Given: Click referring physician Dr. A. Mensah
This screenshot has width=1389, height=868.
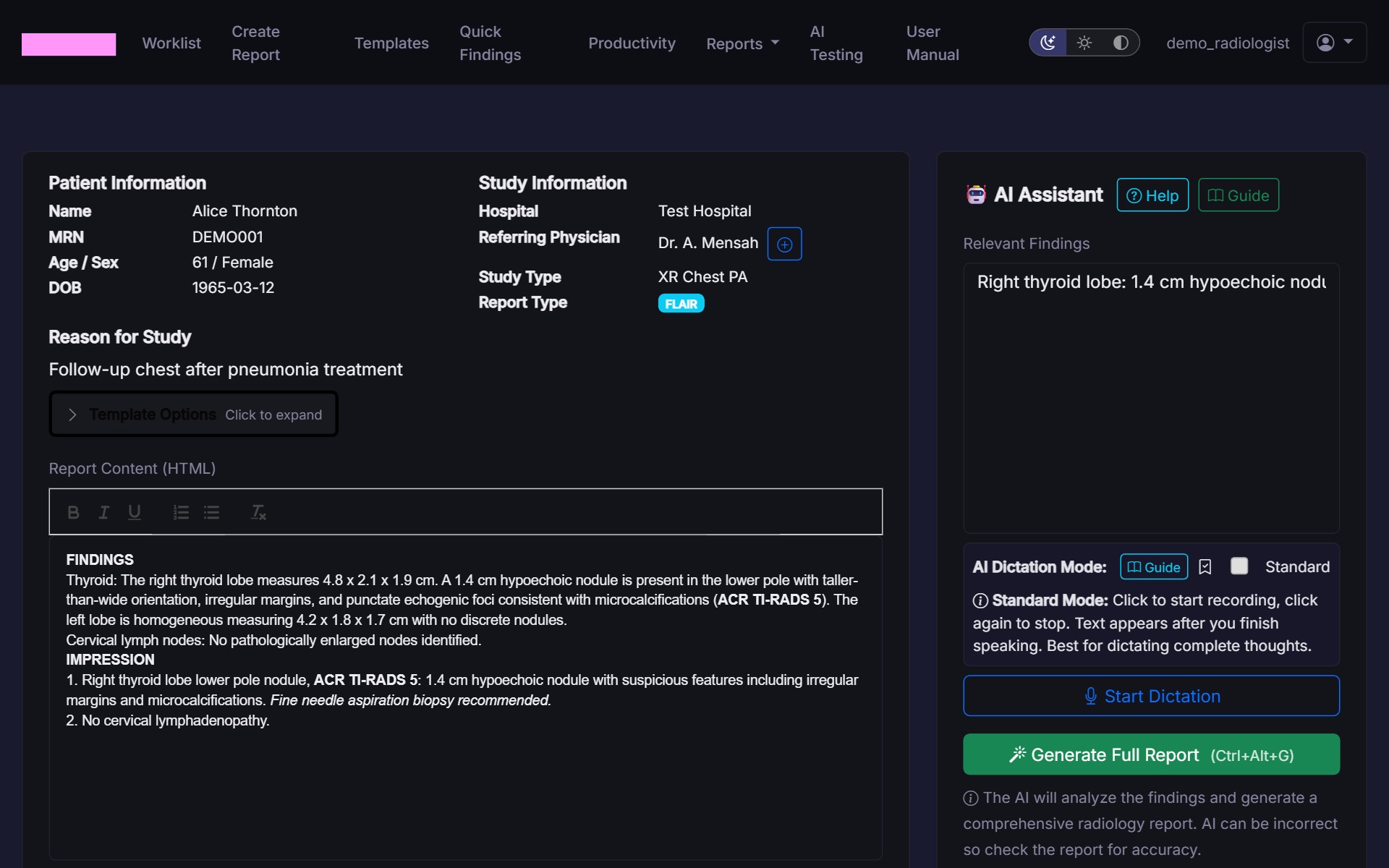Looking at the screenshot, I should click(708, 243).
